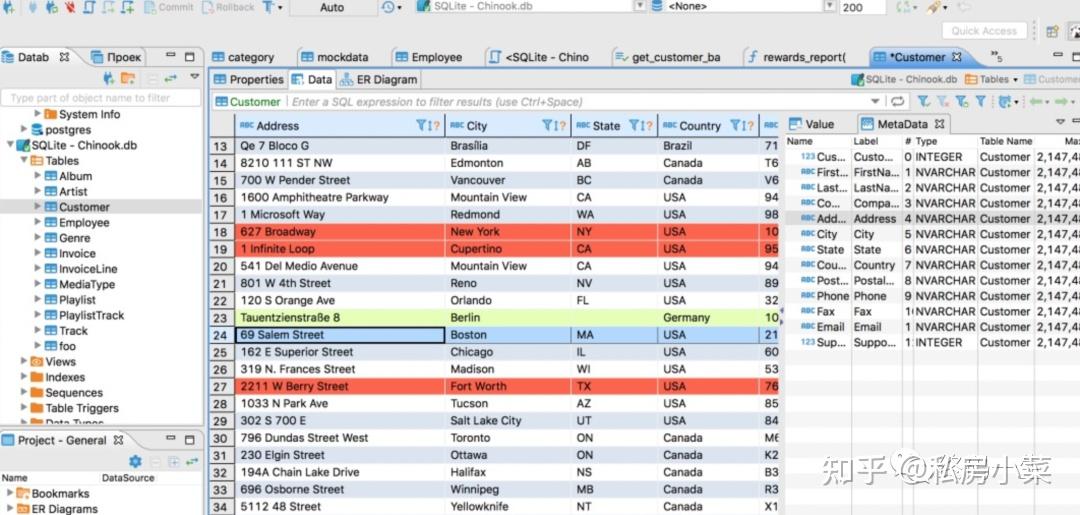Image resolution: width=1080 pixels, height=515 pixels.
Task: Click the green back navigation arrow
Action: (x=1035, y=101)
